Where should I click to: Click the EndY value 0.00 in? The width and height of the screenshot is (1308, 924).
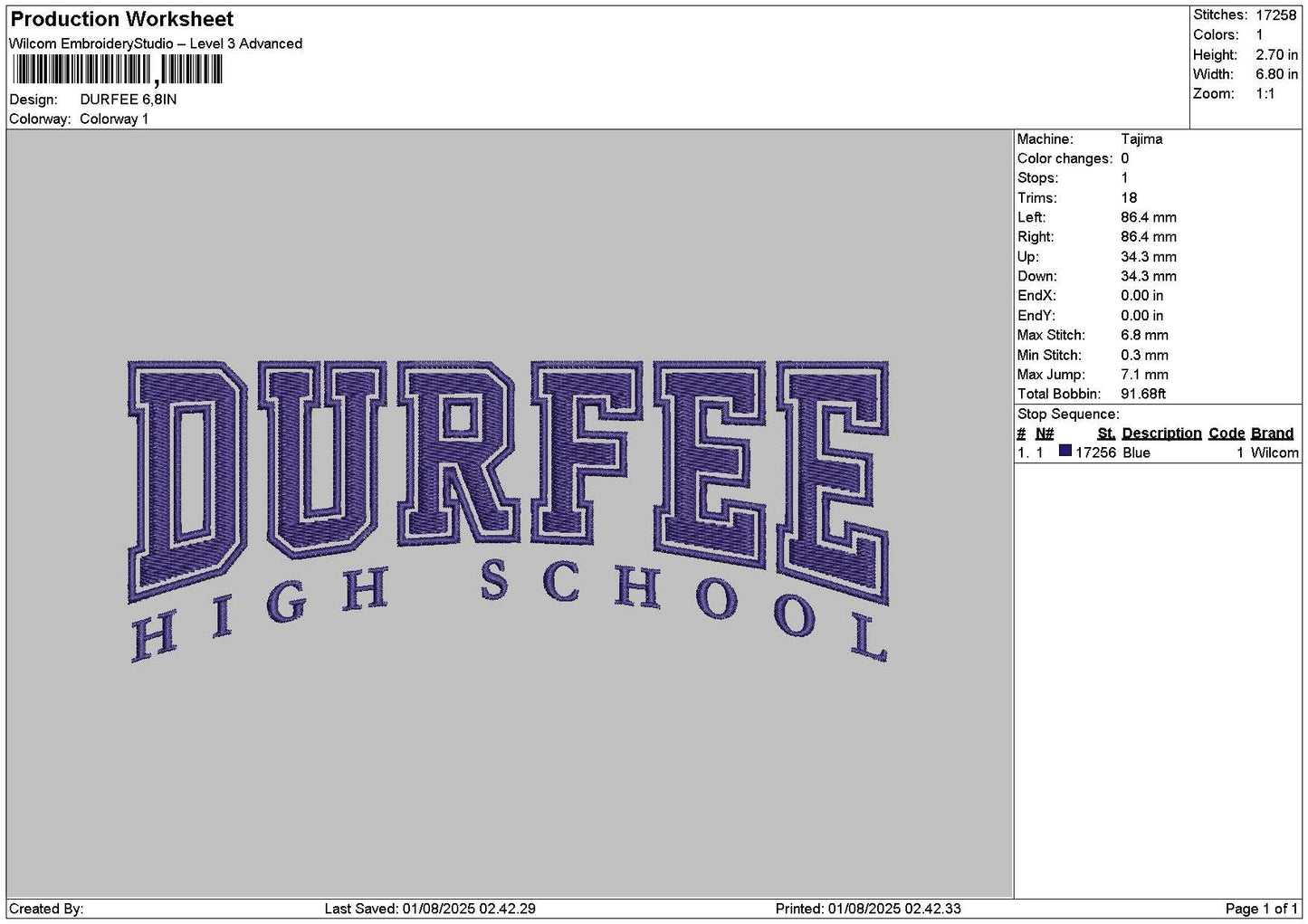1142,316
